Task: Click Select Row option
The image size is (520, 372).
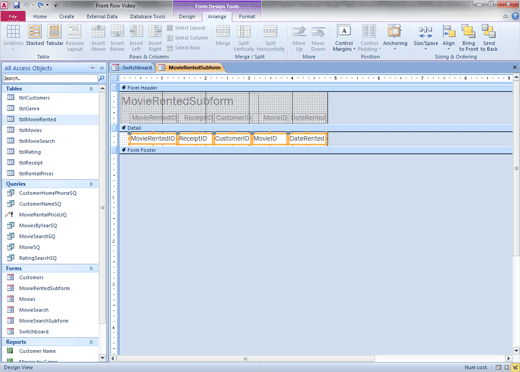Action: (184, 48)
